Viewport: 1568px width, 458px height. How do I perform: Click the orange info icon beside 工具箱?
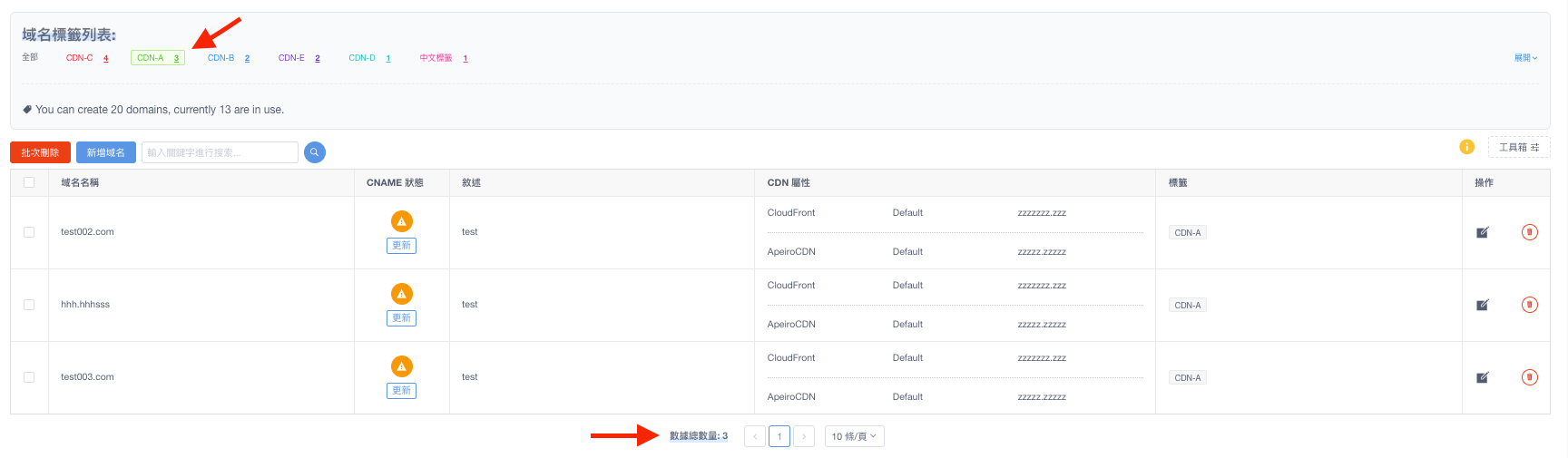1466,147
